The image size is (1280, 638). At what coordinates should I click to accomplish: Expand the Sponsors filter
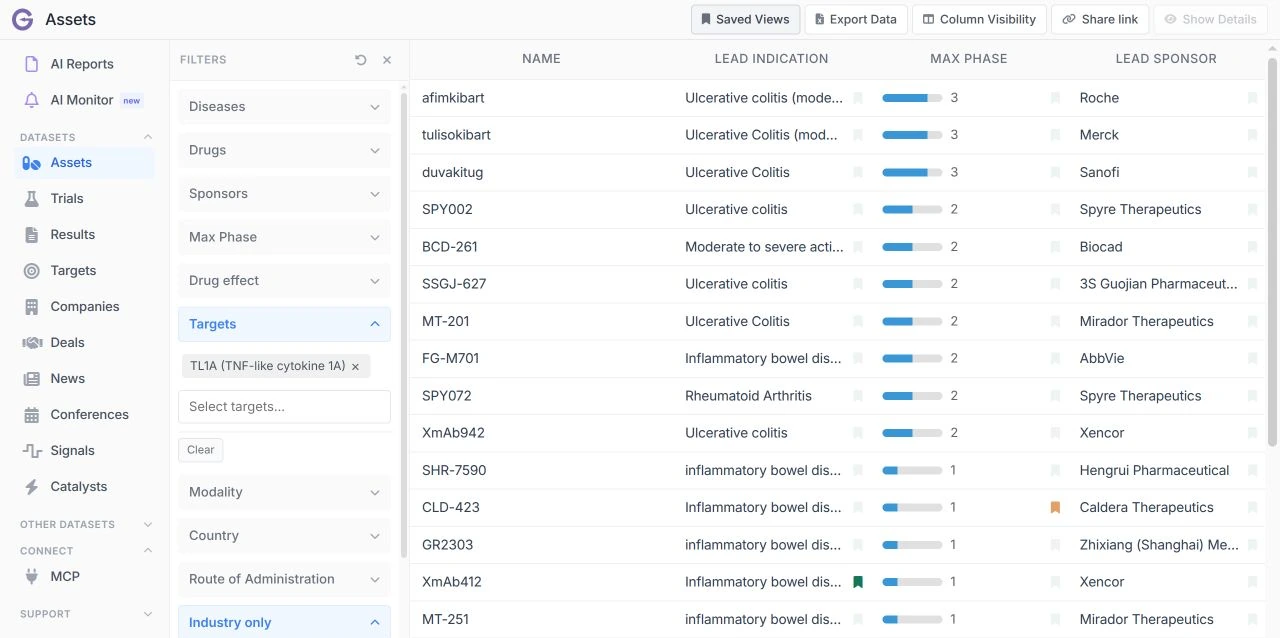[284, 194]
